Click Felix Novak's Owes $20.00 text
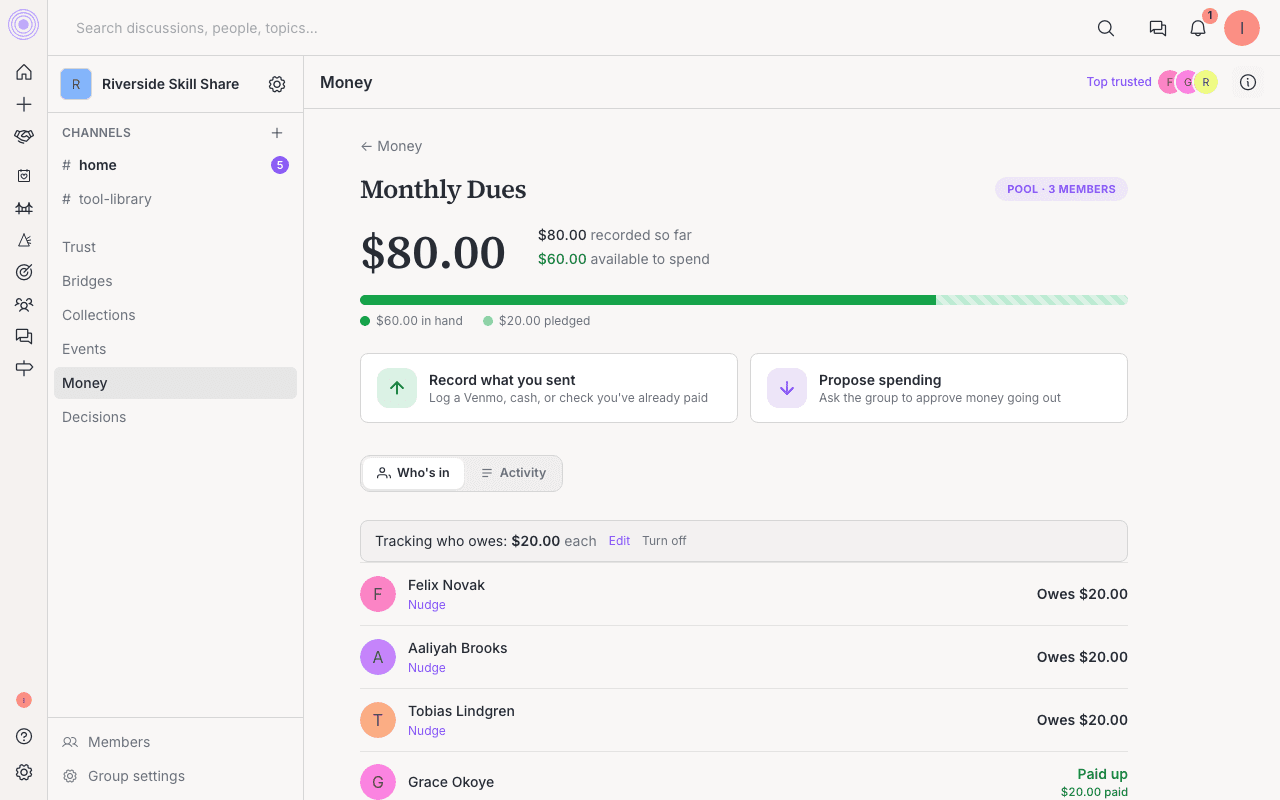This screenshot has height=800, width=1280. pyautogui.click(x=1082, y=594)
